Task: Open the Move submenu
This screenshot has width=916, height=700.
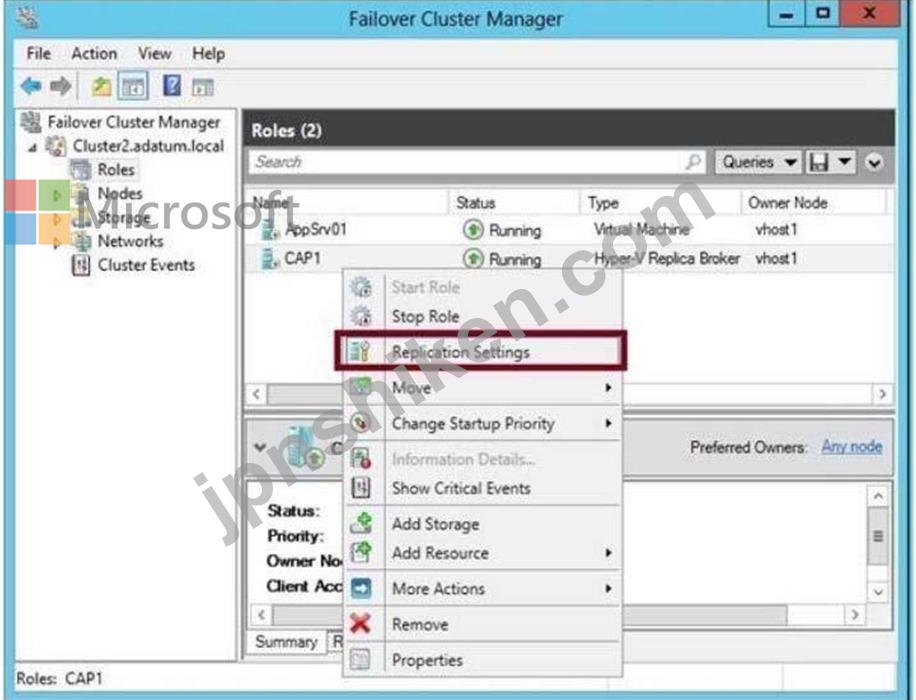Action: [482, 387]
